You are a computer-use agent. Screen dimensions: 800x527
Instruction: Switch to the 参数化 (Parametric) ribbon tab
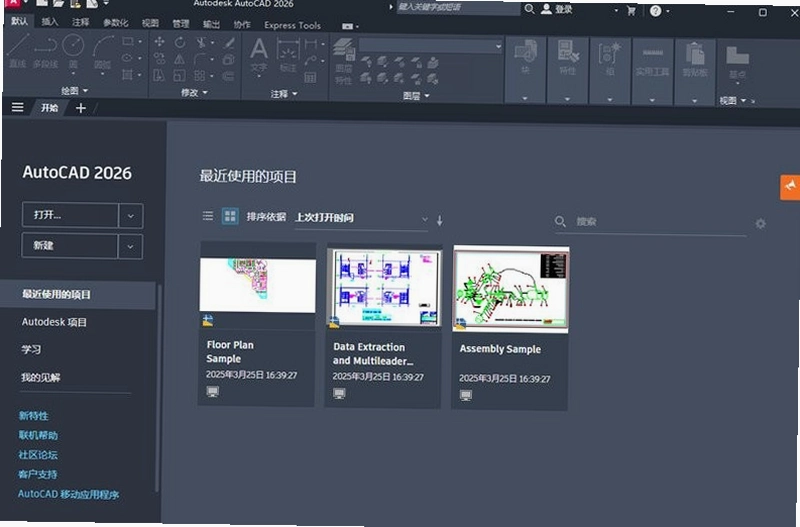click(115, 22)
